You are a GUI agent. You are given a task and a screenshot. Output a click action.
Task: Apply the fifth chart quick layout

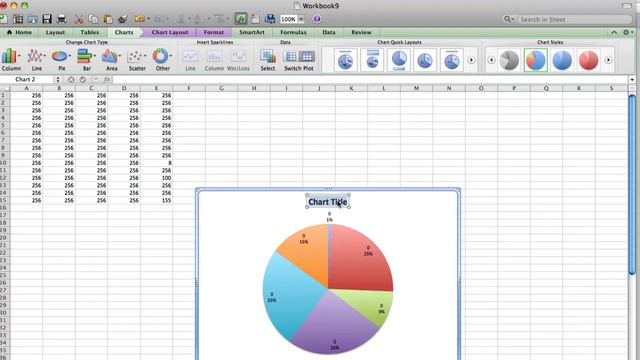451,60
